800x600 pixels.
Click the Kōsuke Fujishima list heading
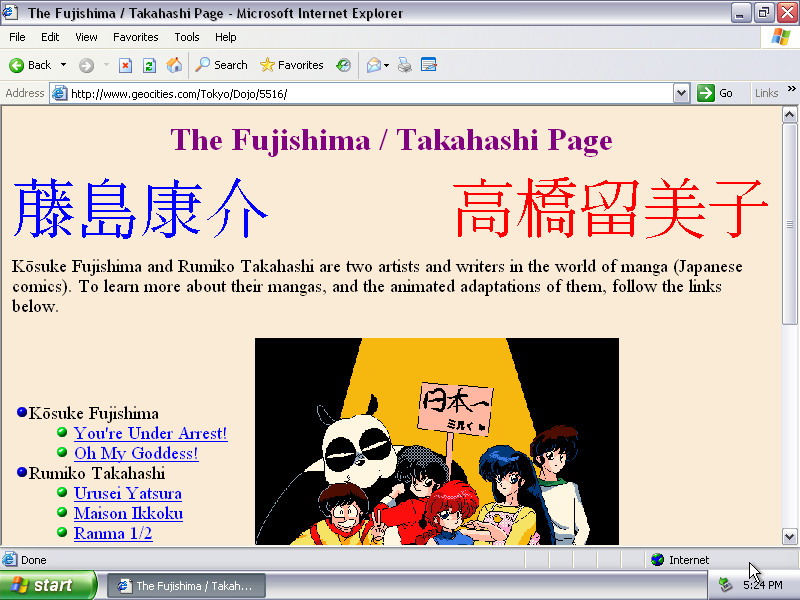tap(93, 414)
